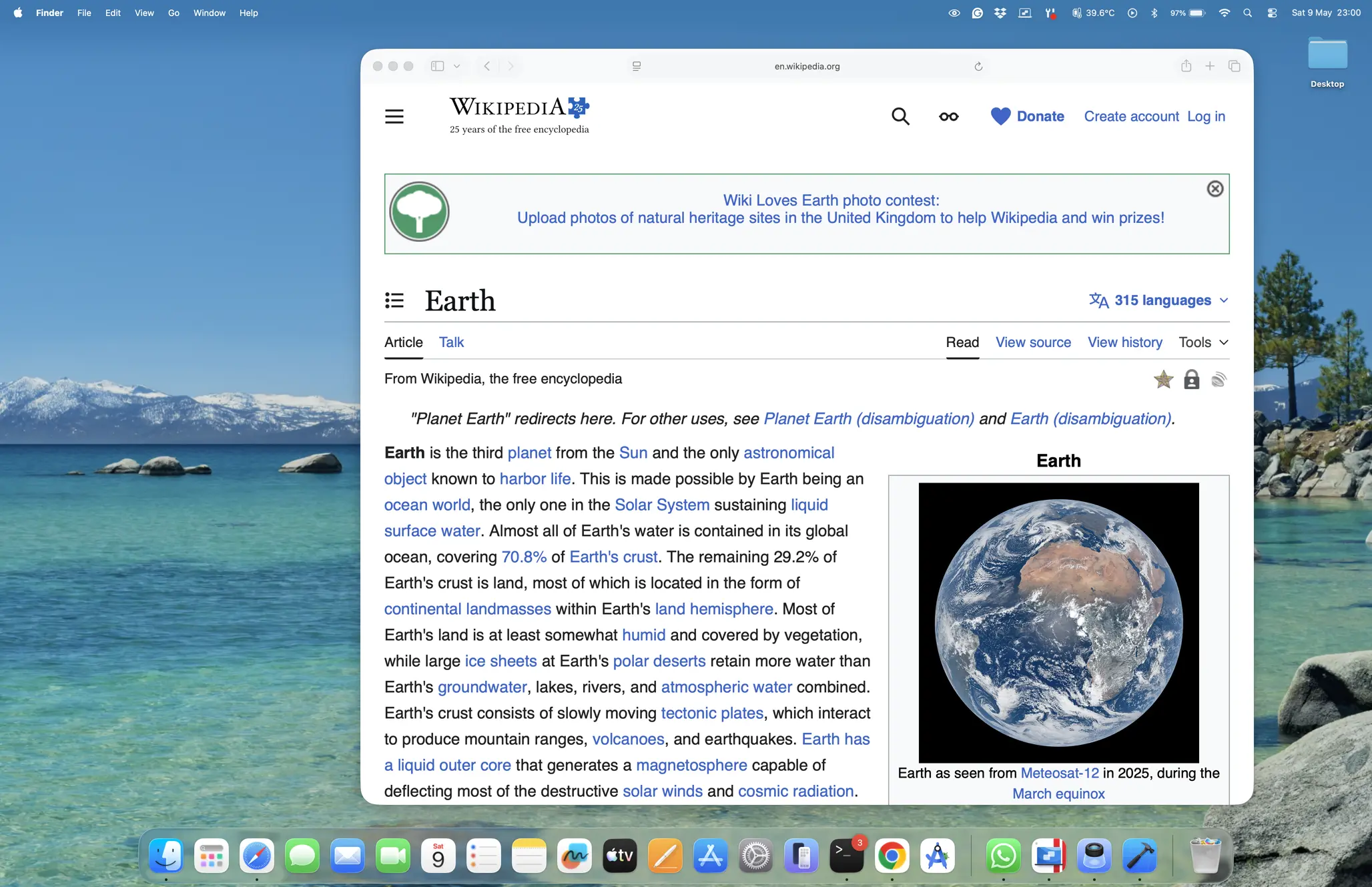Click the page protection padlock icon

(x=1192, y=380)
